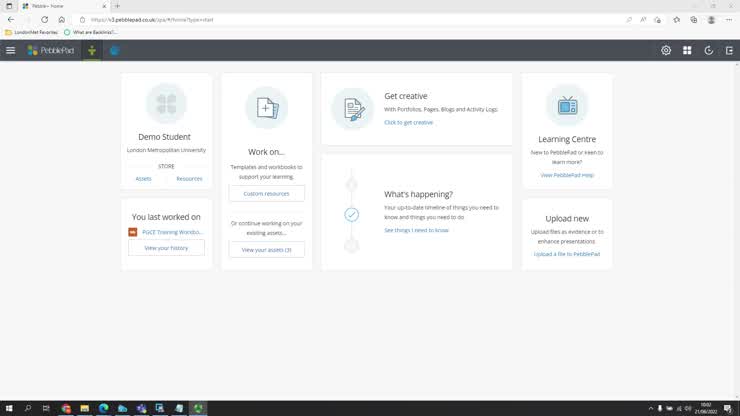Image resolution: width=740 pixels, height=416 pixels.
Task: Click the Upload new heading
Action: click(x=567, y=219)
